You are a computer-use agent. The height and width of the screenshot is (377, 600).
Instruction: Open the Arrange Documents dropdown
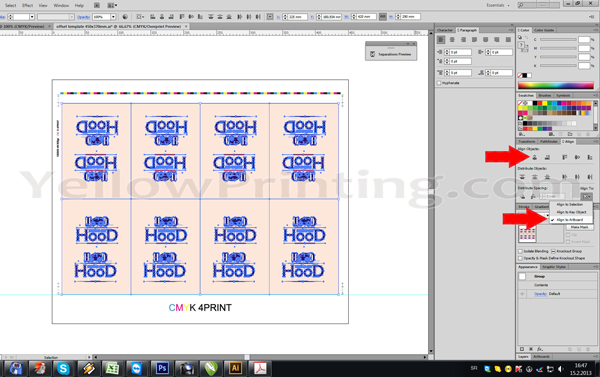tap(112, 5)
